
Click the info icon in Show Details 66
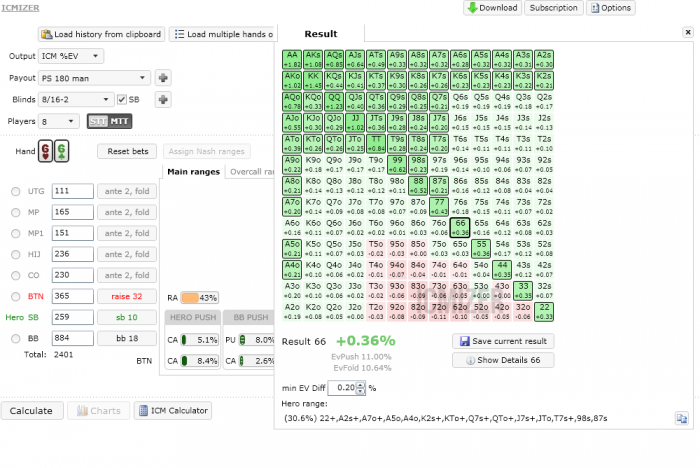[x=470, y=360]
